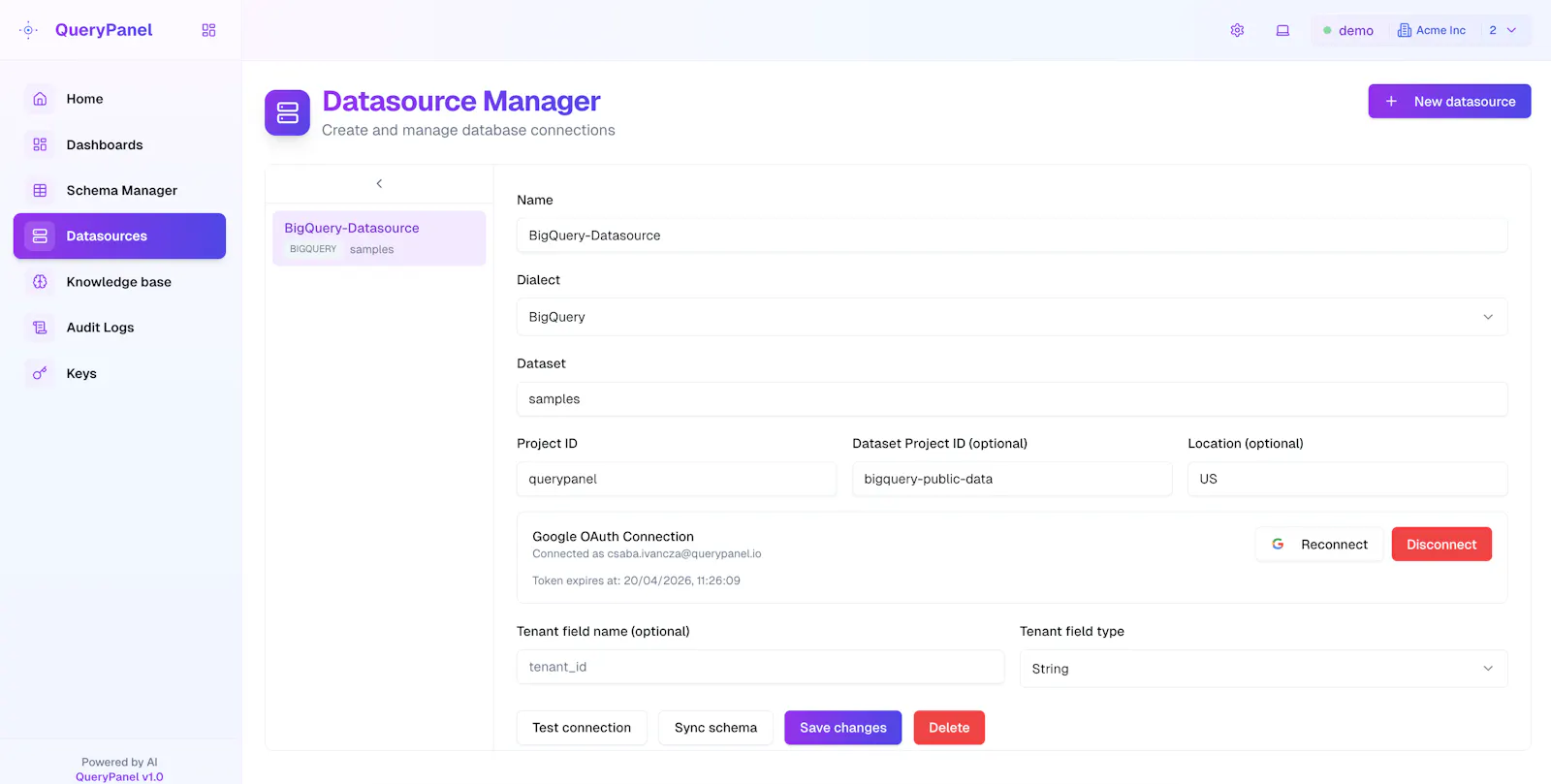Image resolution: width=1551 pixels, height=784 pixels.
Task: Open Knowledge base from the sidebar
Action: pos(119,282)
